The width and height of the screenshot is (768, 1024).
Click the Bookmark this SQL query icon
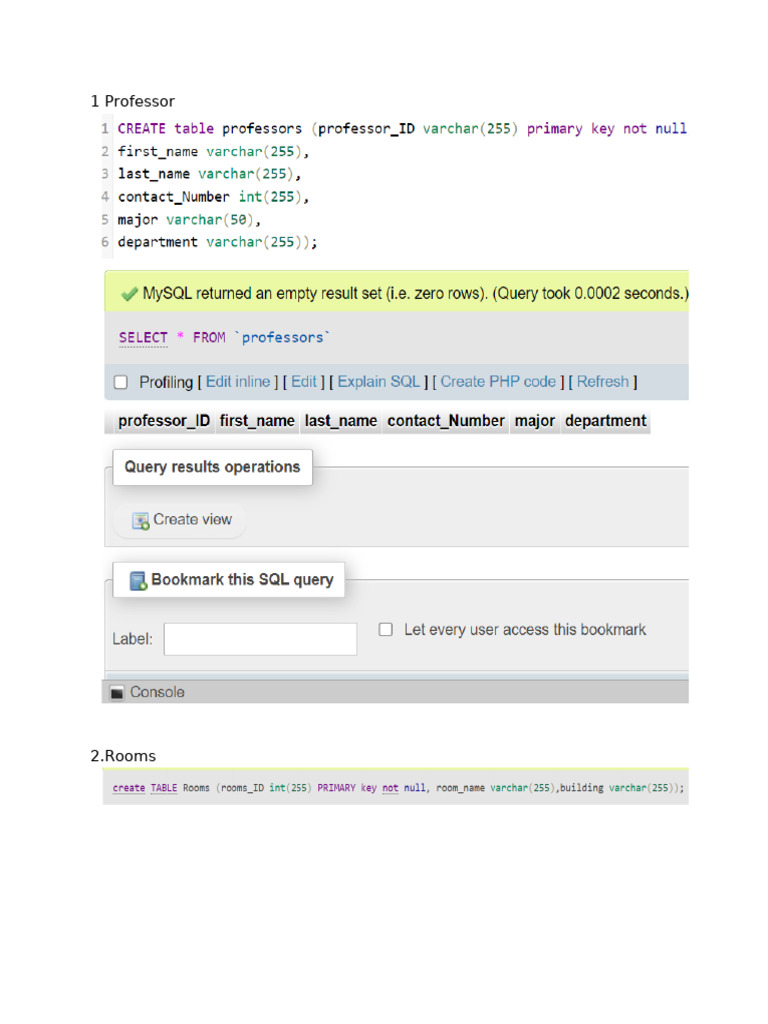tap(138, 581)
